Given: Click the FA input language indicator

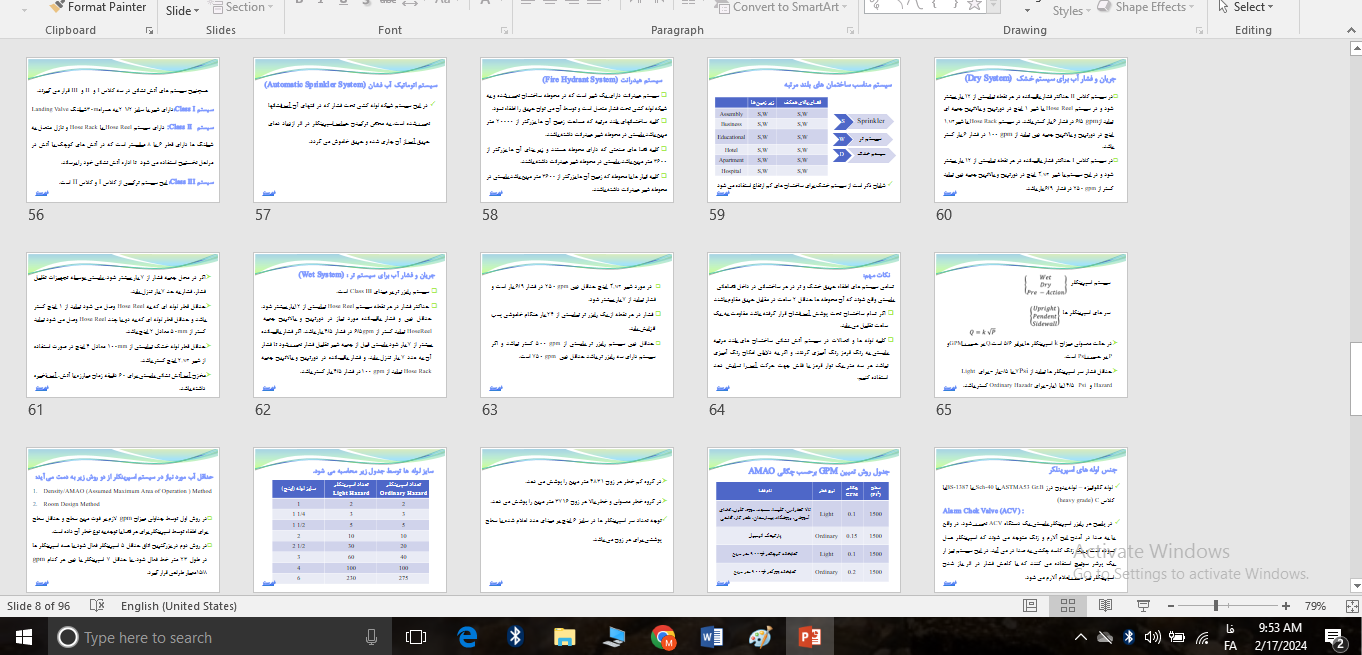Looking at the screenshot, I should tap(1230, 637).
